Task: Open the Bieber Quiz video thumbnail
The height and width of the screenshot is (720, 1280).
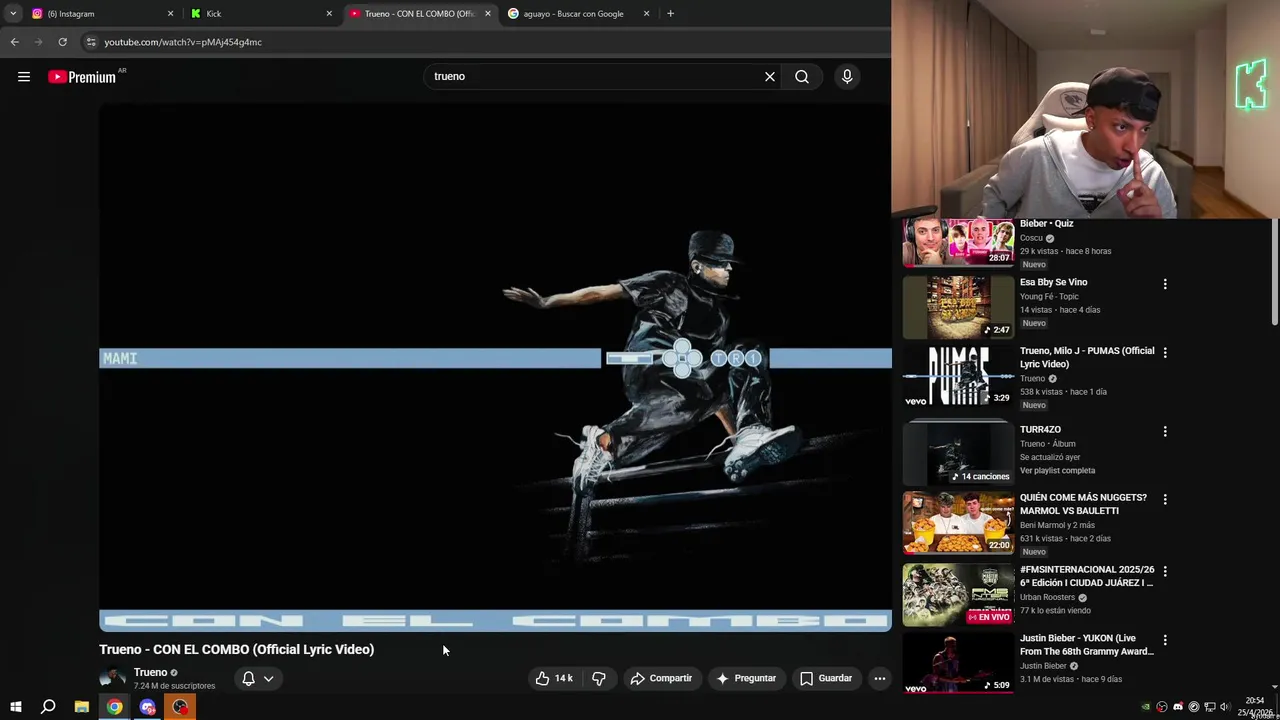Action: [958, 243]
